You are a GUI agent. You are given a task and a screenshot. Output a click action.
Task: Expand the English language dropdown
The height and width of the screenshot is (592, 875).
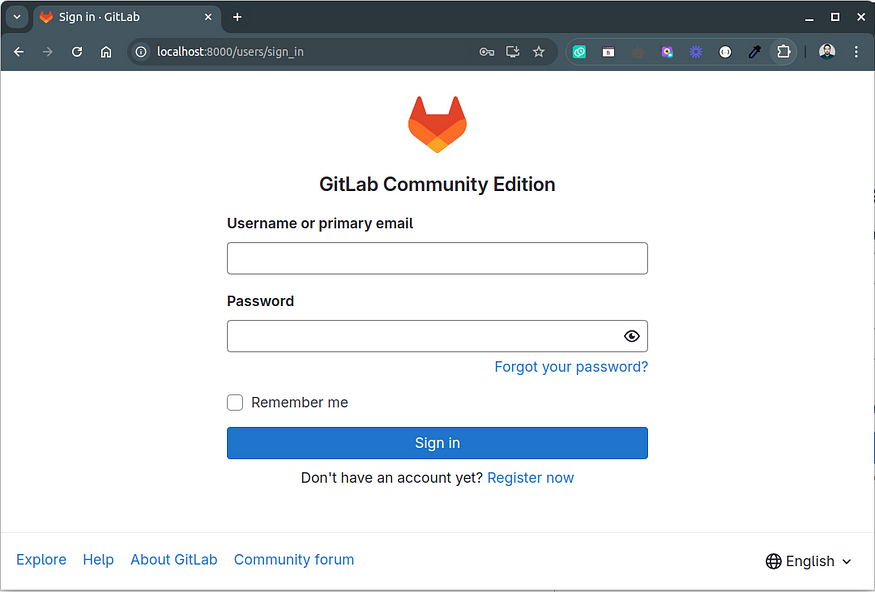click(x=809, y=561)
